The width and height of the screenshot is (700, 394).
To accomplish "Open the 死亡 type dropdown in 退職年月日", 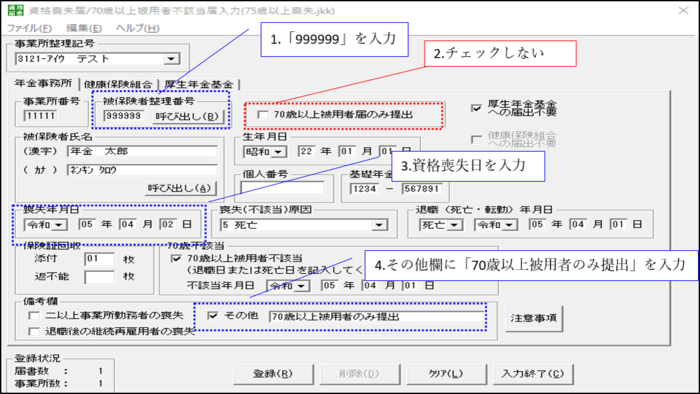I will pos(441,225).
